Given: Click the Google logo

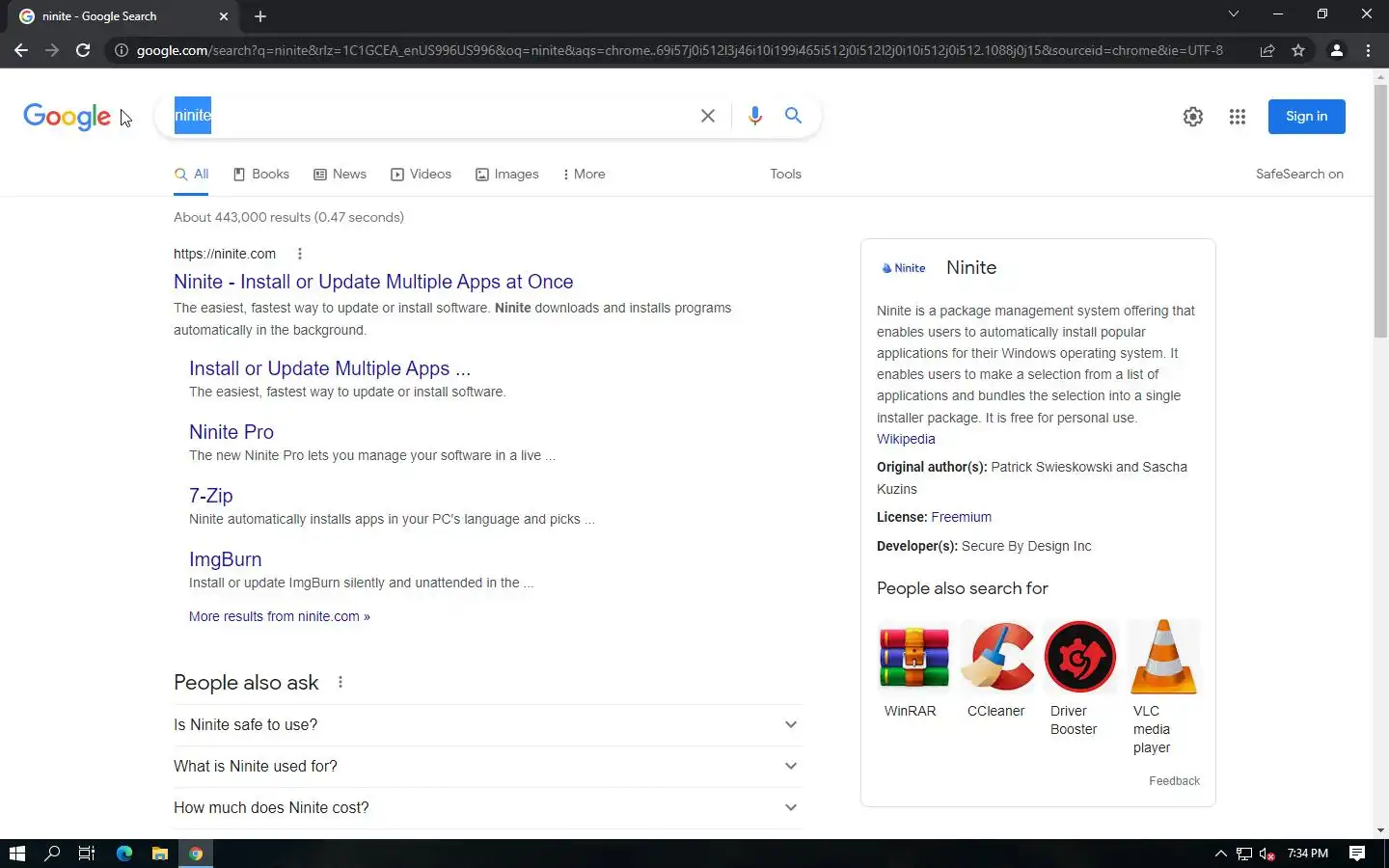Looking at the screenshot, I should click(x=67, y=117).
